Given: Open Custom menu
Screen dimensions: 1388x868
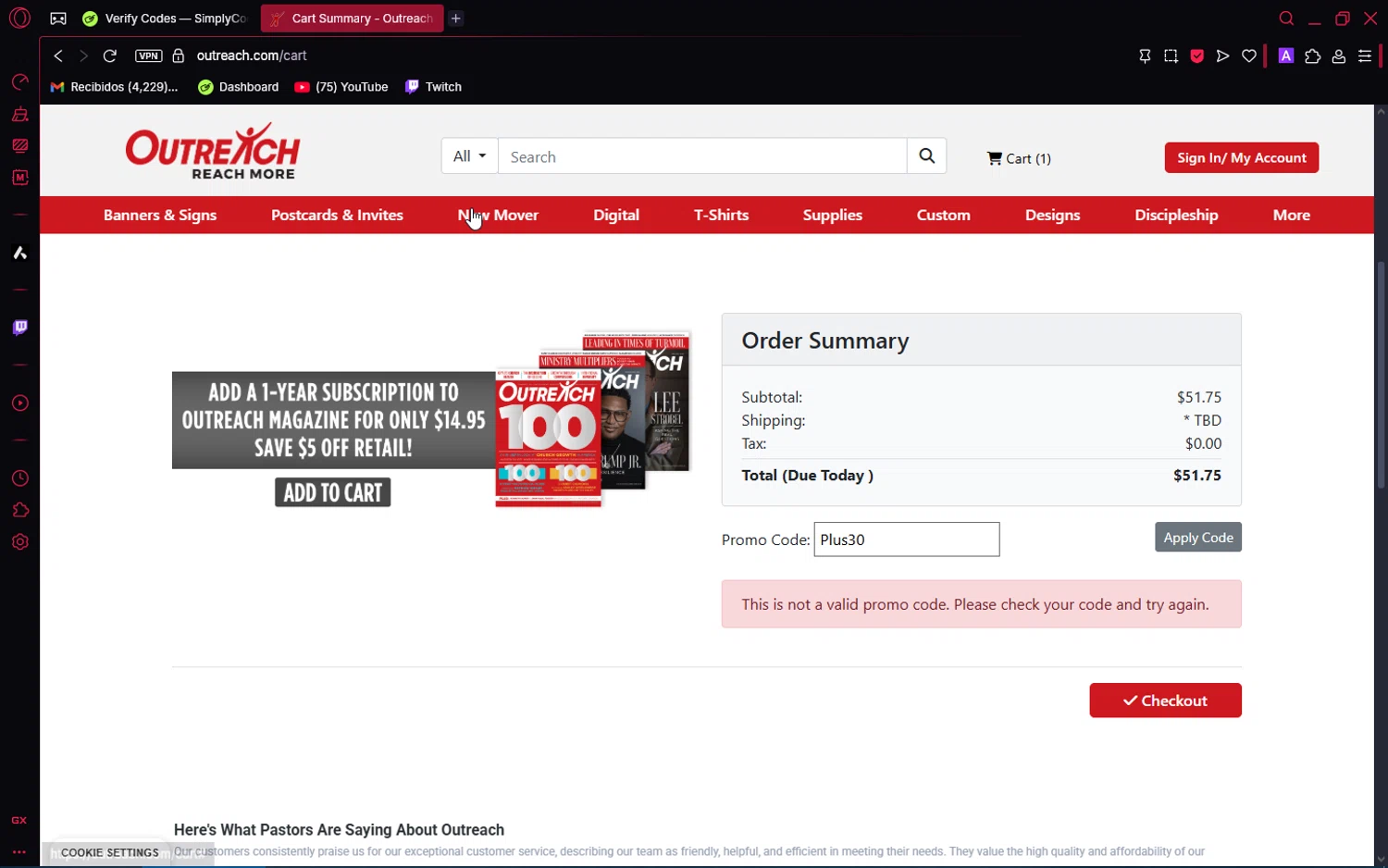Looking at the screenshot, I should pos(943,215).
